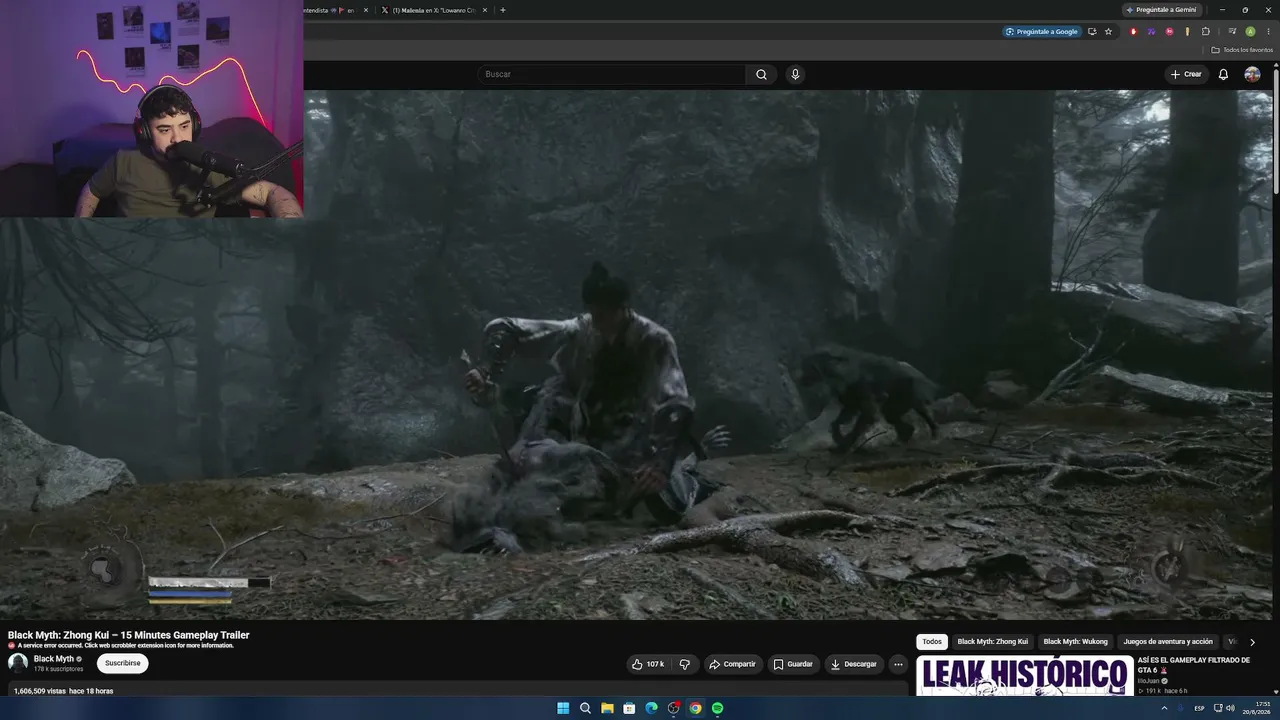Open a new browser tab with plus

pos(502,10)
